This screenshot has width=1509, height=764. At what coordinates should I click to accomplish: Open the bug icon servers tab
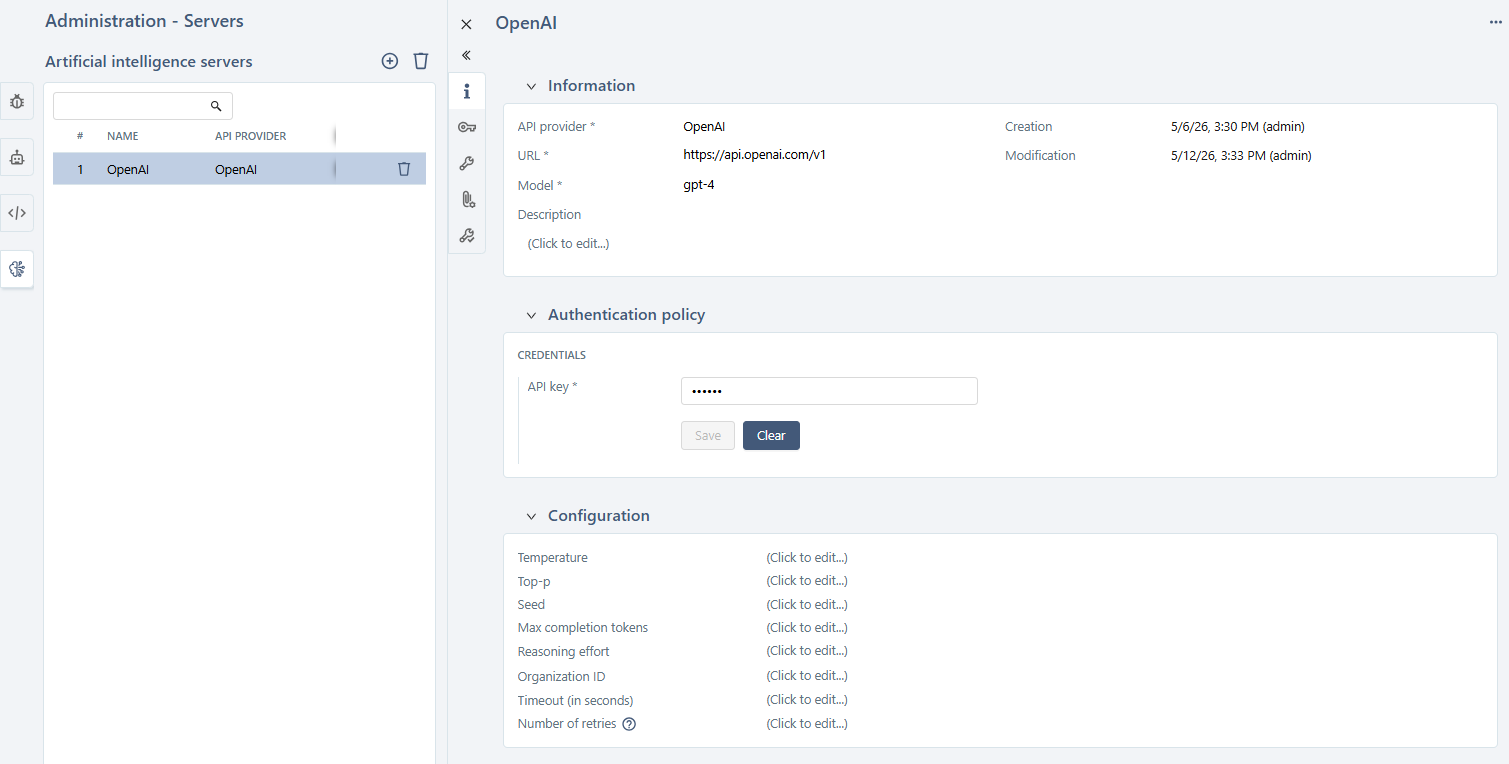(17, 101)
